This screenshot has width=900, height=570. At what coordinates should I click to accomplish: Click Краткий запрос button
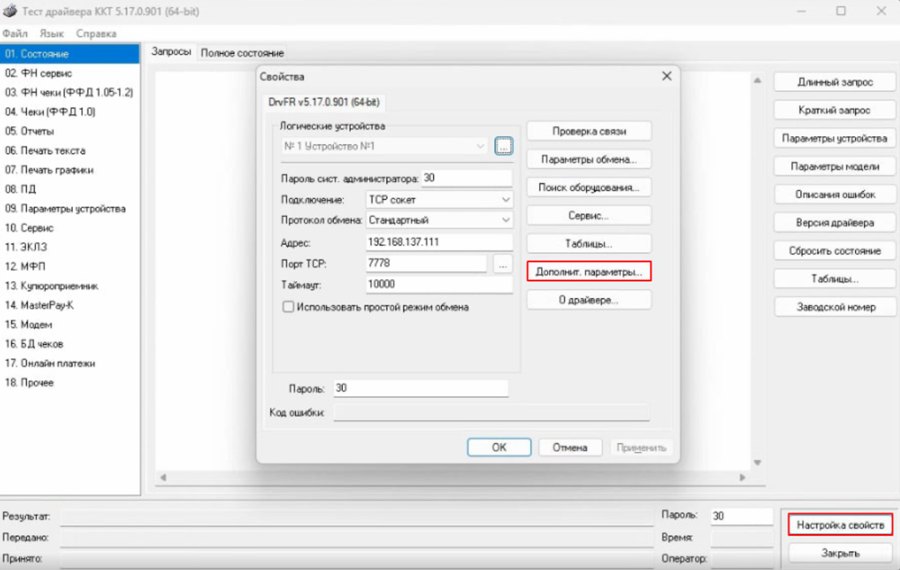click(835, 110)
